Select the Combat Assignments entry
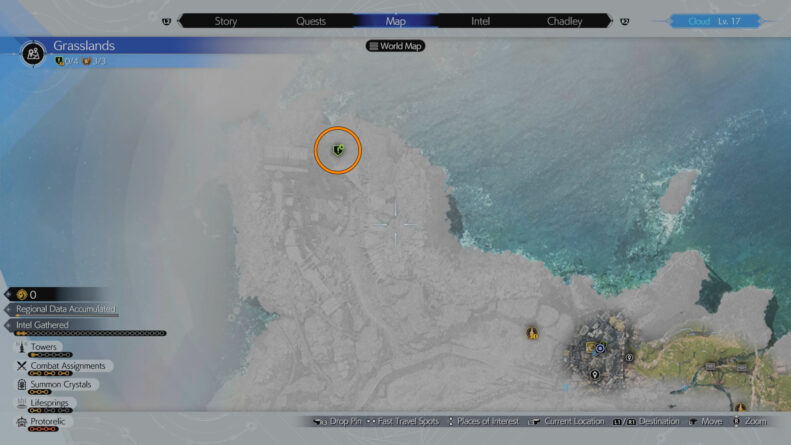 tap(64, 366)
